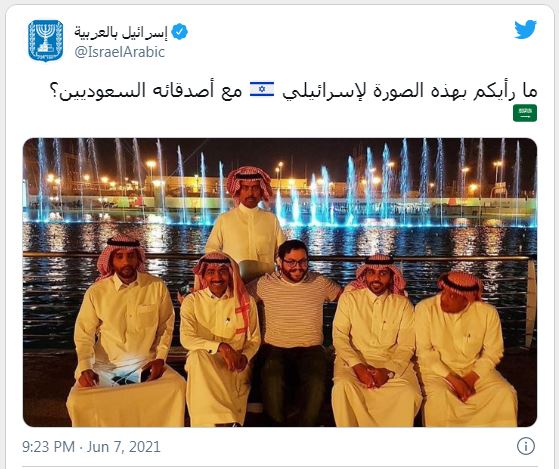Screen dimensions: 559x469
Task: Click the Israeli flag emoji in tweet
Action: point(262,89)
